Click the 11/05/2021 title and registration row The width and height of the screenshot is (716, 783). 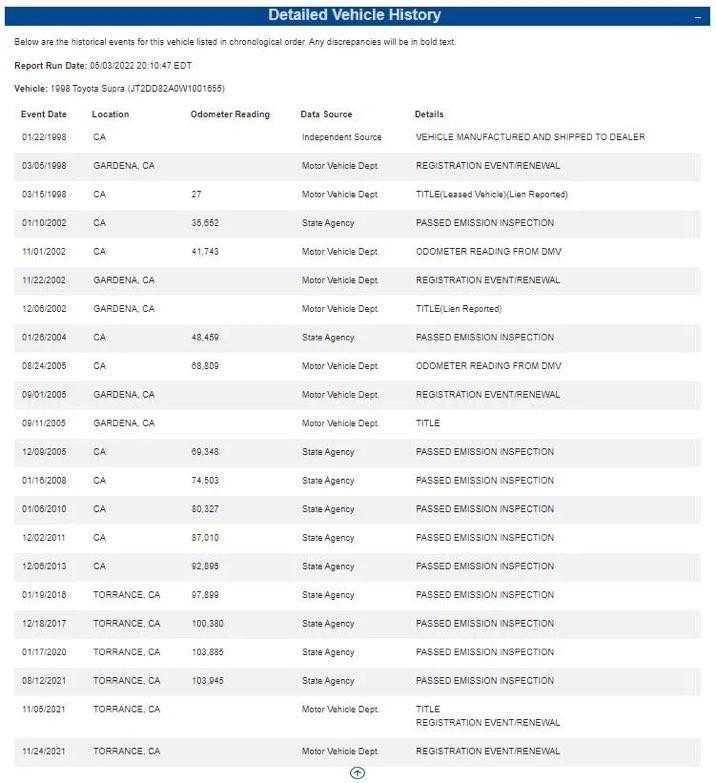pyautogui.click(x=357, y=716)
